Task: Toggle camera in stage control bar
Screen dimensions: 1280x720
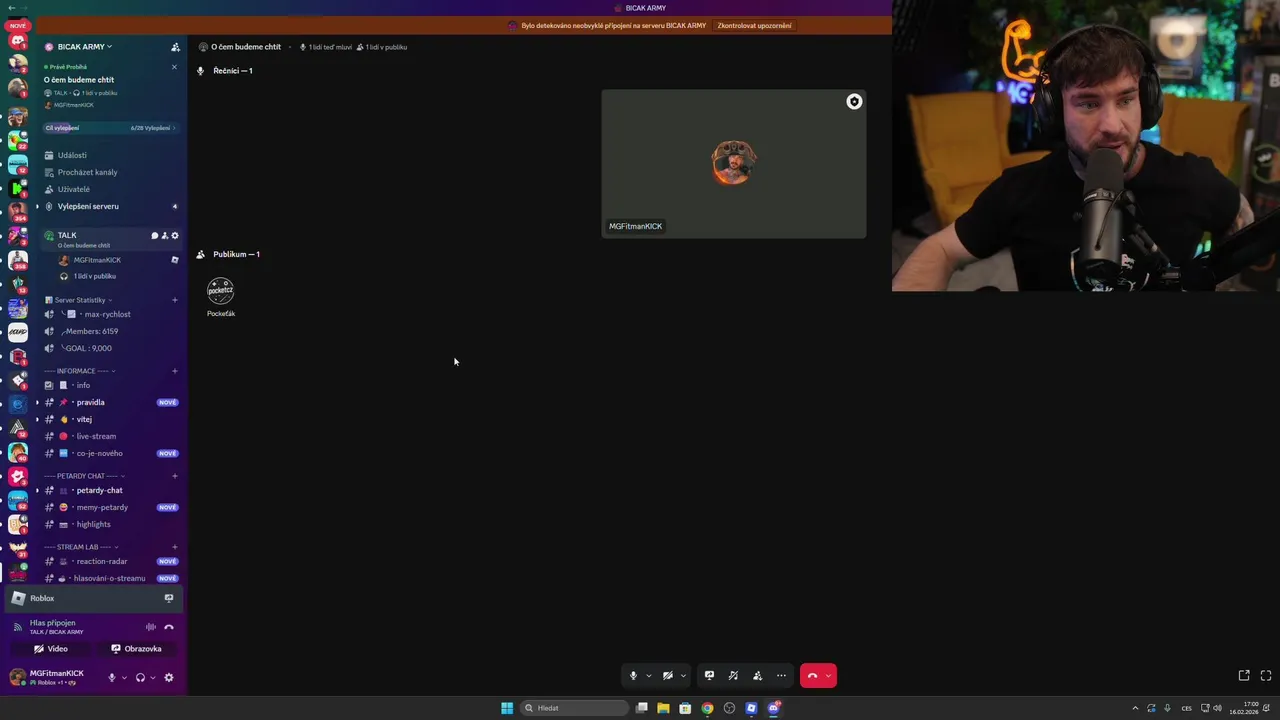Action: (x=668, y=676)
